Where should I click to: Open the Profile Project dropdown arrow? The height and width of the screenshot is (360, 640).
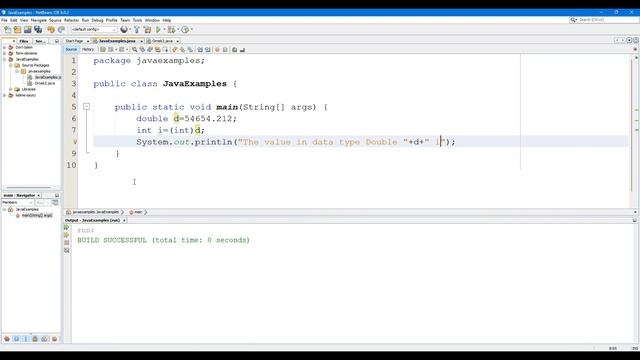pyautogui.click(x=191, y=29)
